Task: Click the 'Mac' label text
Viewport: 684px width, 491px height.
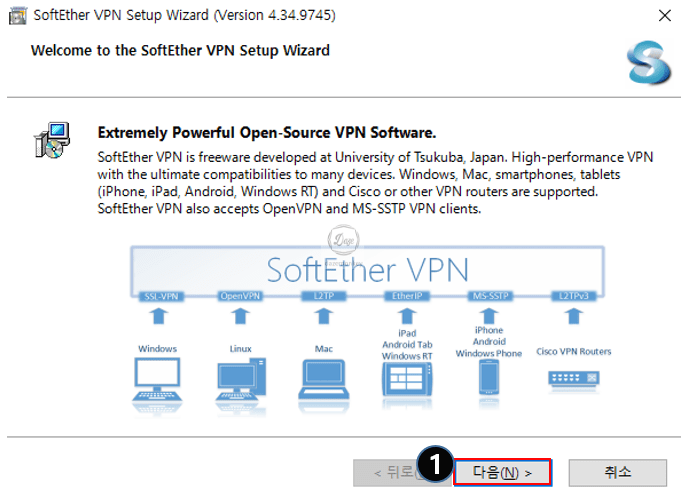Action: (324, 349)
